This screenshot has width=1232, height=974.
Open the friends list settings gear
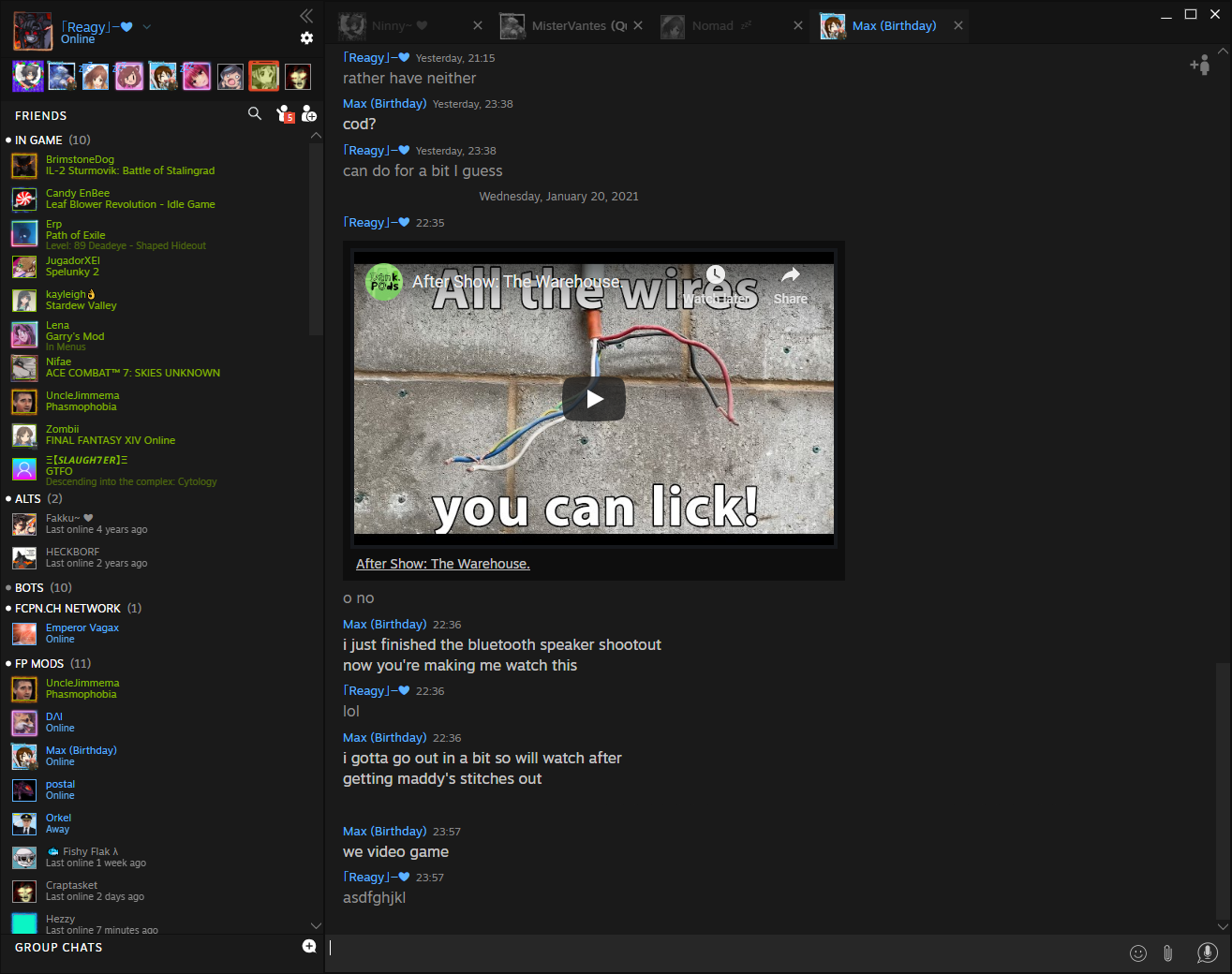tap(306, 38)
